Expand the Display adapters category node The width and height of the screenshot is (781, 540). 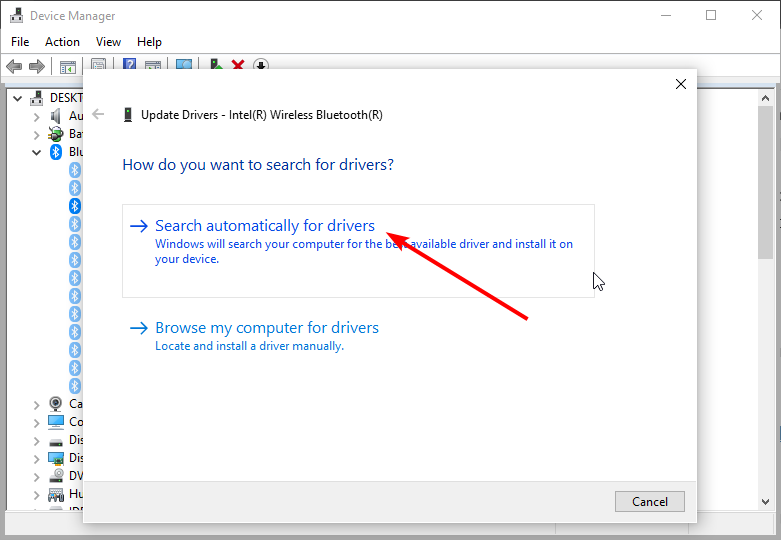36,458
